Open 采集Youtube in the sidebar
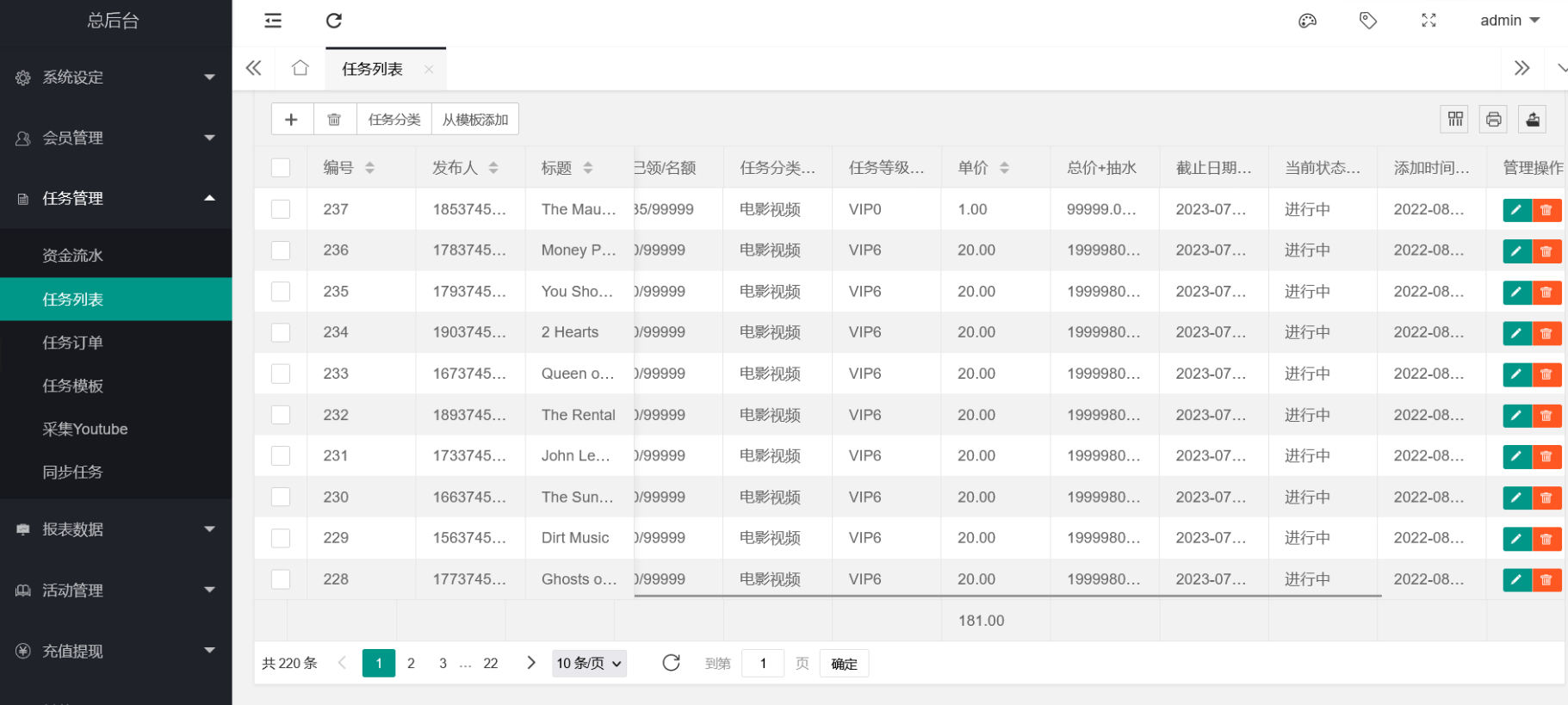 [116, 429]
